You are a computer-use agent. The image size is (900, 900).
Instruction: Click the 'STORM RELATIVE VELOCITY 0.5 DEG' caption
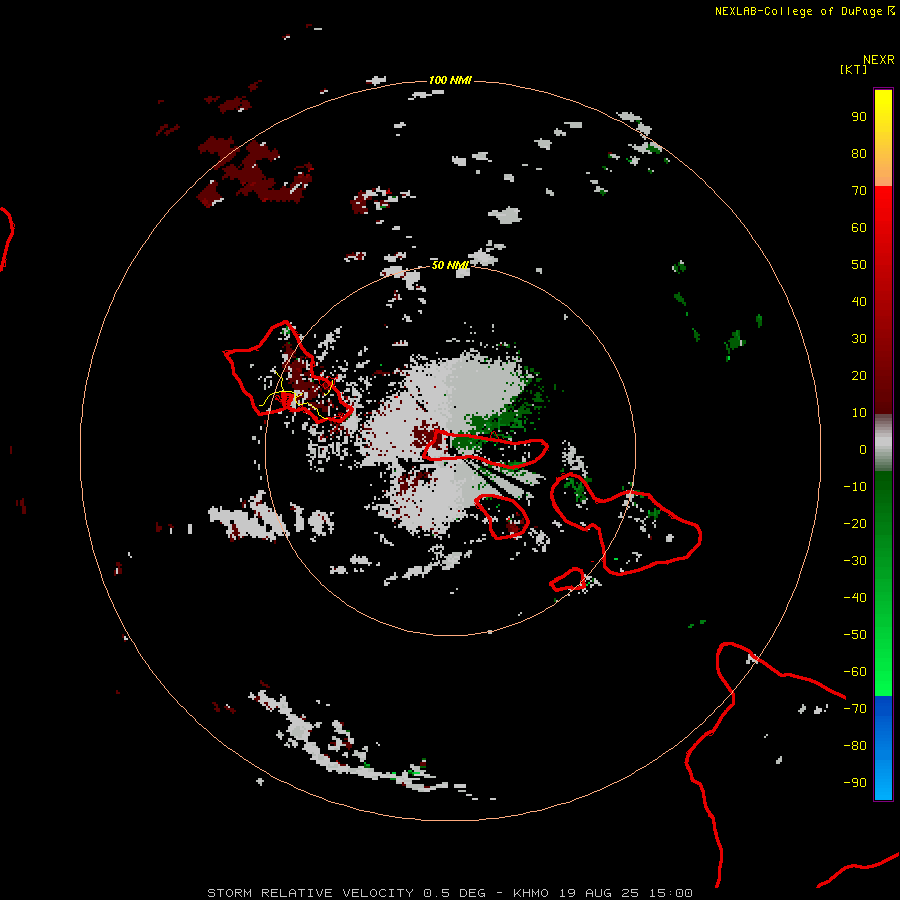tap(346, 893)
